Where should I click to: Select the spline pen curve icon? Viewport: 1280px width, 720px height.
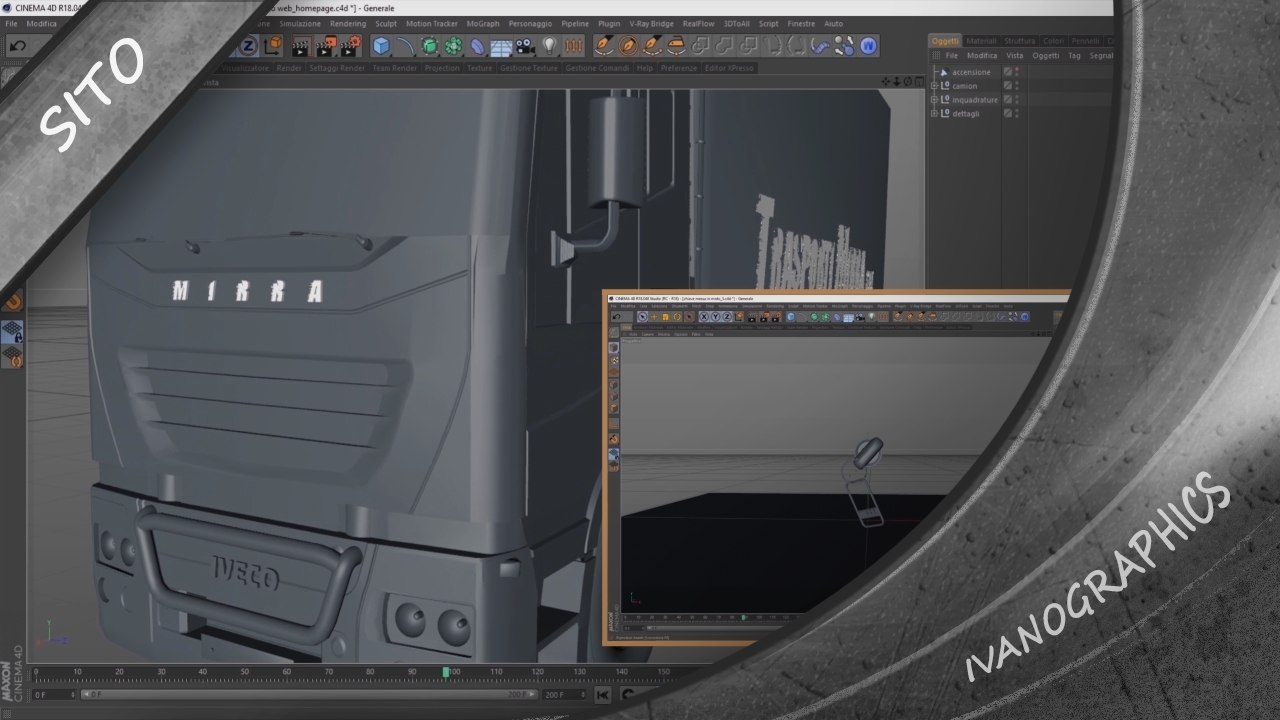[x=405, y=46]
